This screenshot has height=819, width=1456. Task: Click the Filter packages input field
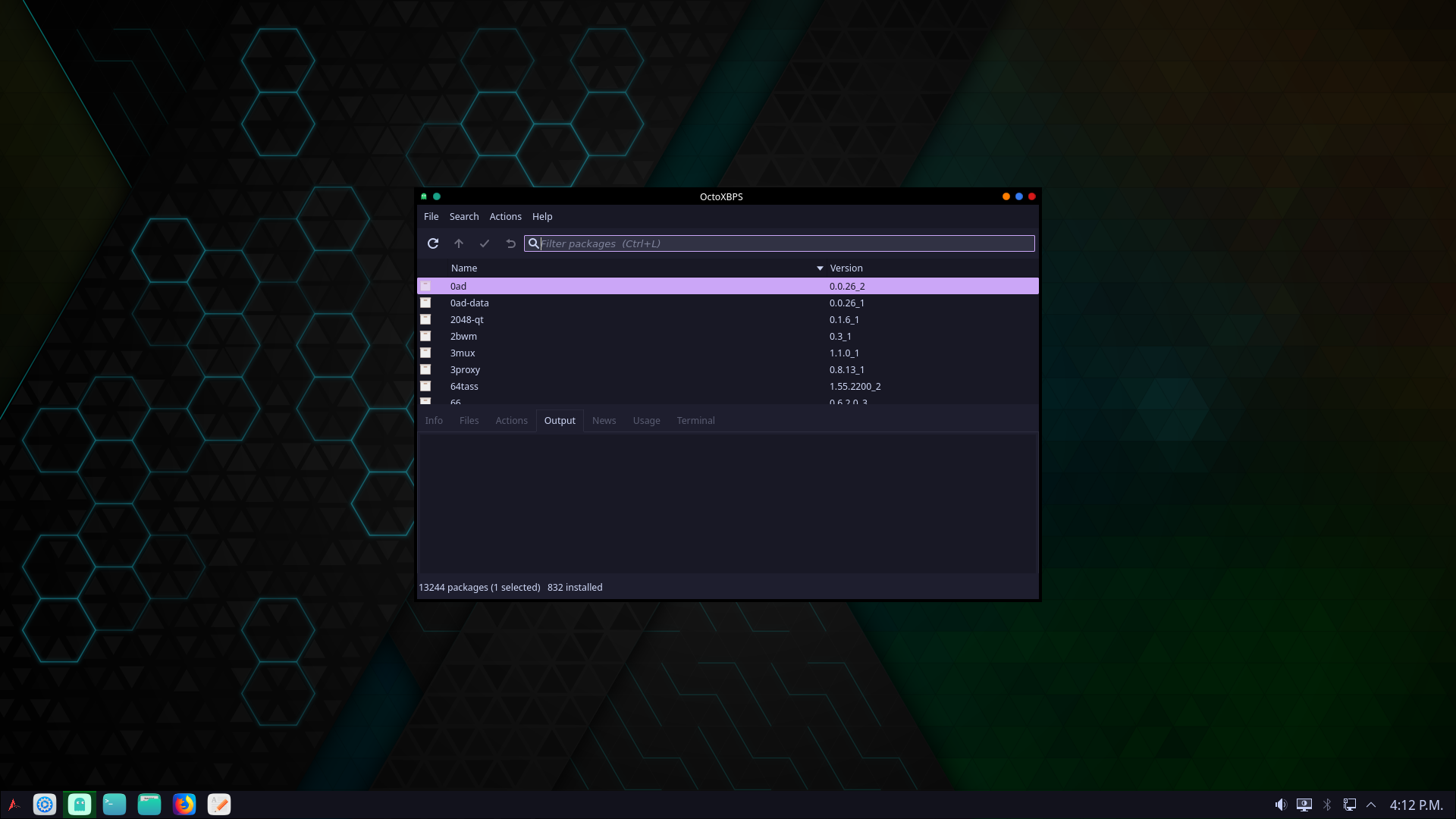[779, 243]
